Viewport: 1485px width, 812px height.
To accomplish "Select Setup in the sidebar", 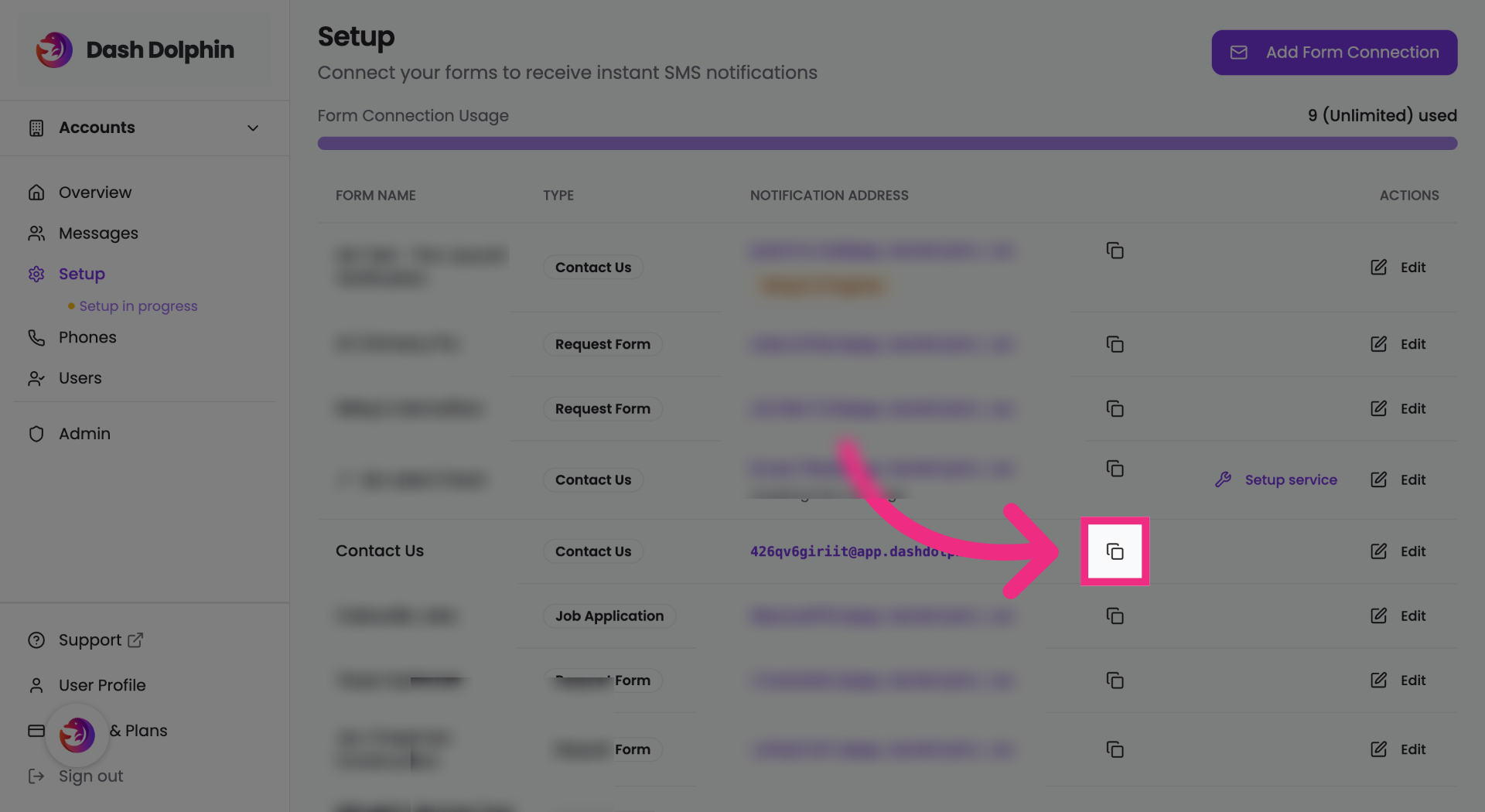I will click(x=81, y=275).
